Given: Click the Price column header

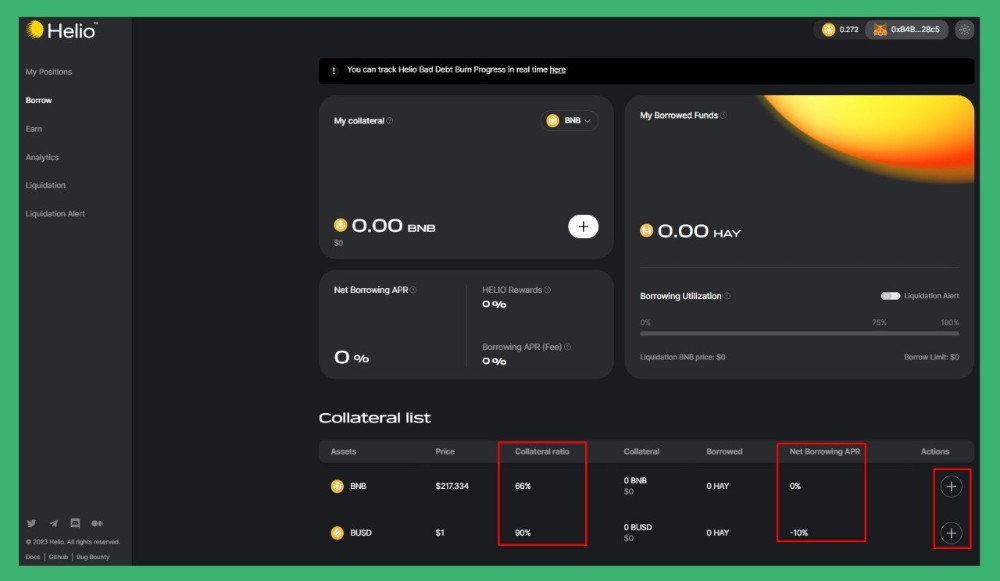Looking at the screenshot, I should [445, 452].
